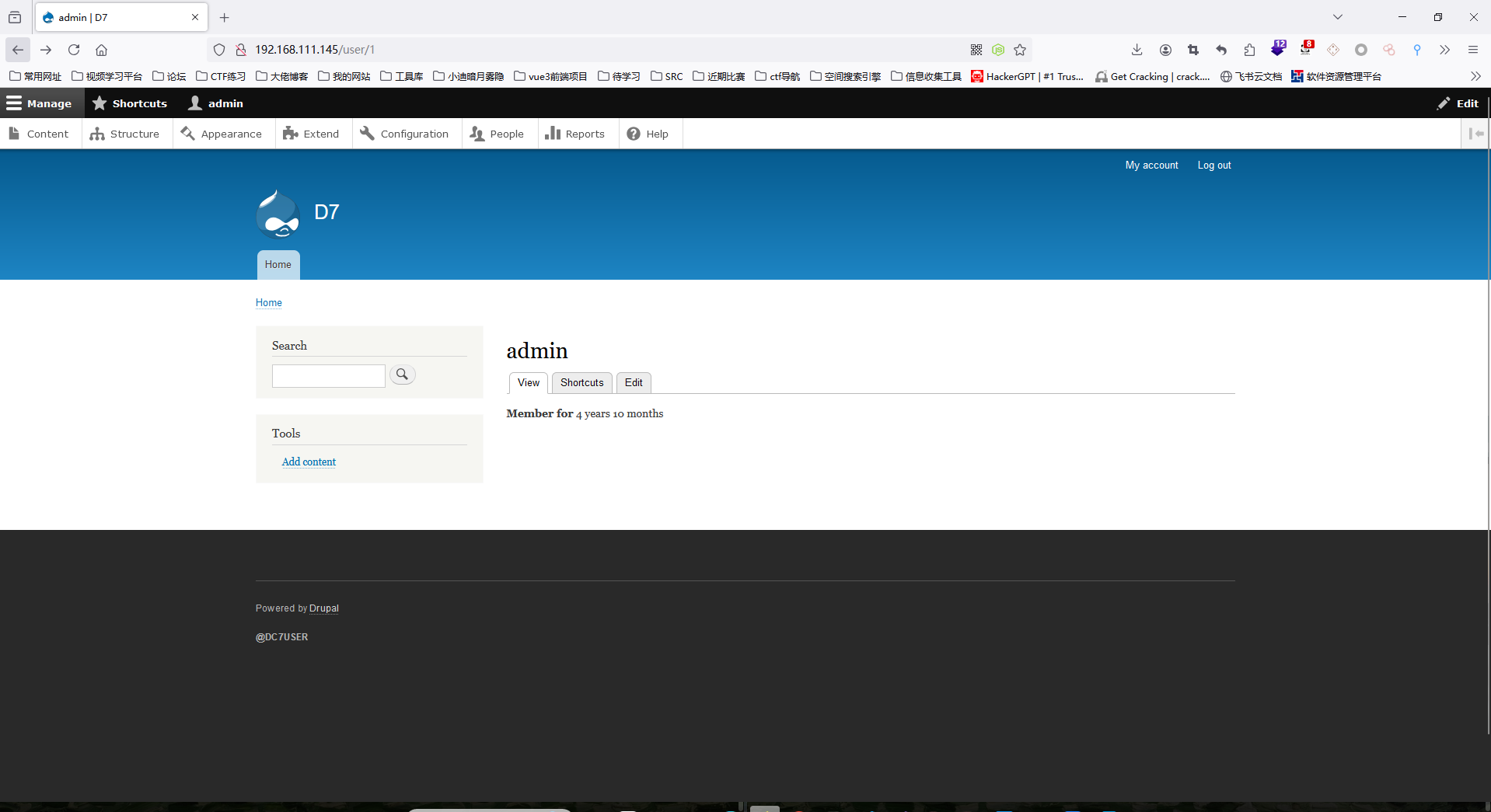Open the browser downloads icon

coord(1137,50)
